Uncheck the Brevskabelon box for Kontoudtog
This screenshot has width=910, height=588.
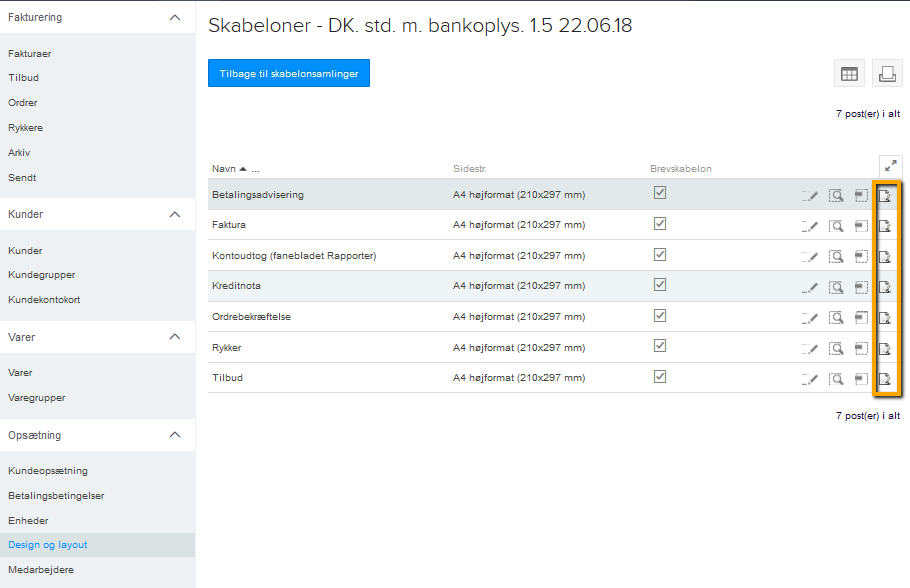659,255
